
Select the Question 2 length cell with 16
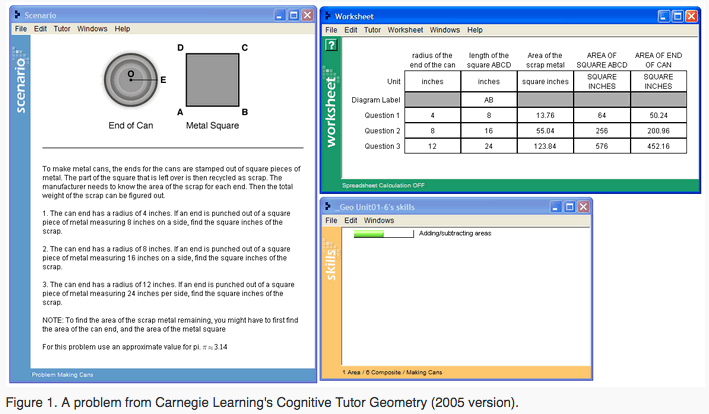pyautogui.click(x=489, y=131)
